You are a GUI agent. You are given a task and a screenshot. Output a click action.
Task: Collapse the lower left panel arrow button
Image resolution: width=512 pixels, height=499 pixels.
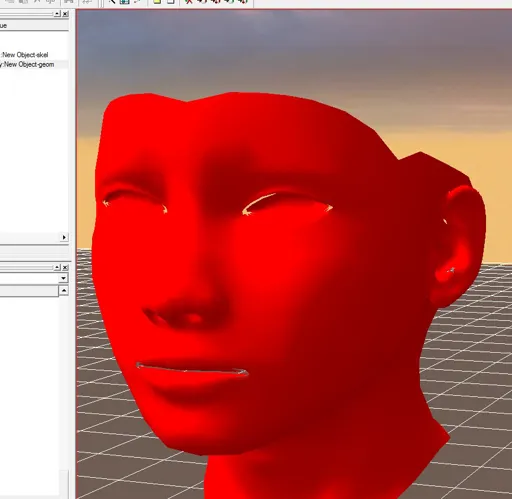[57, 267]
